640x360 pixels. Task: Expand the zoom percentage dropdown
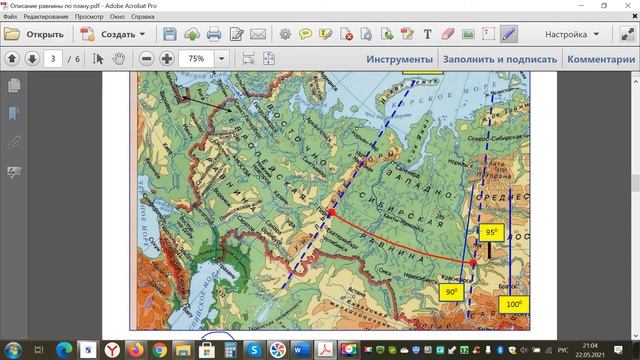coord(222,59)
